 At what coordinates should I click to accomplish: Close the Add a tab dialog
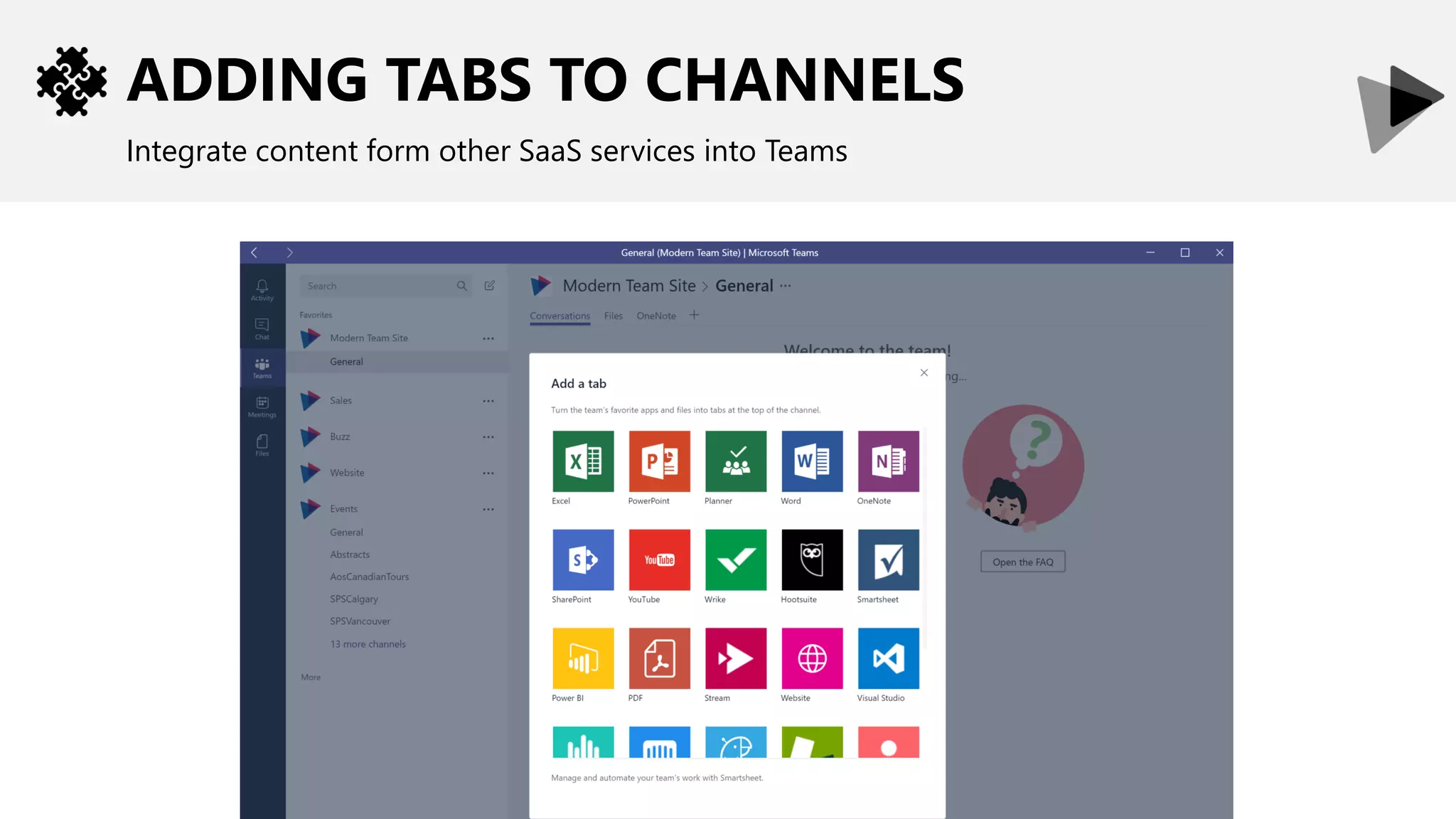click(x=924, y=373)
